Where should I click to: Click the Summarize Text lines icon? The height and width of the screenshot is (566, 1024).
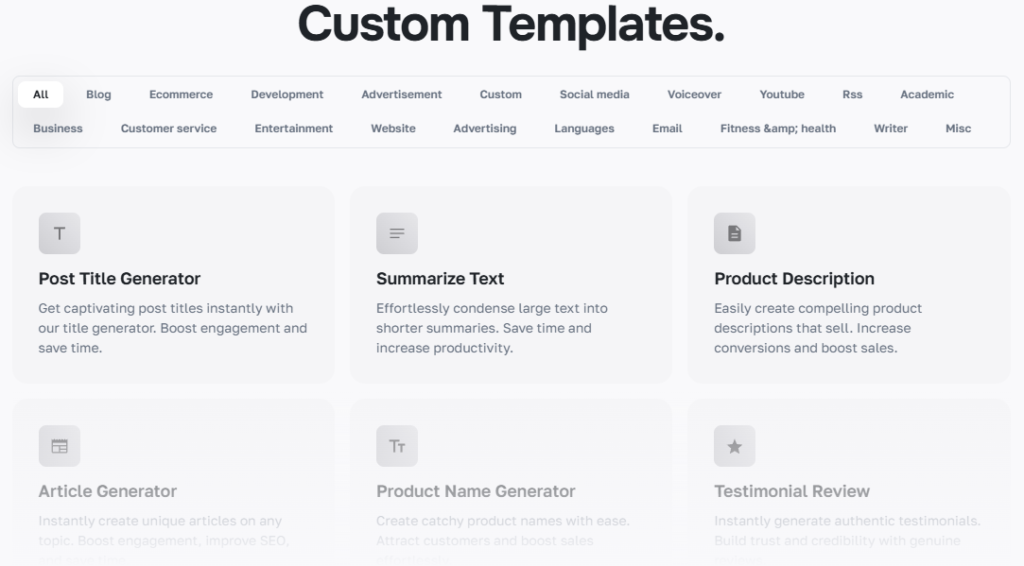[397, 234]
